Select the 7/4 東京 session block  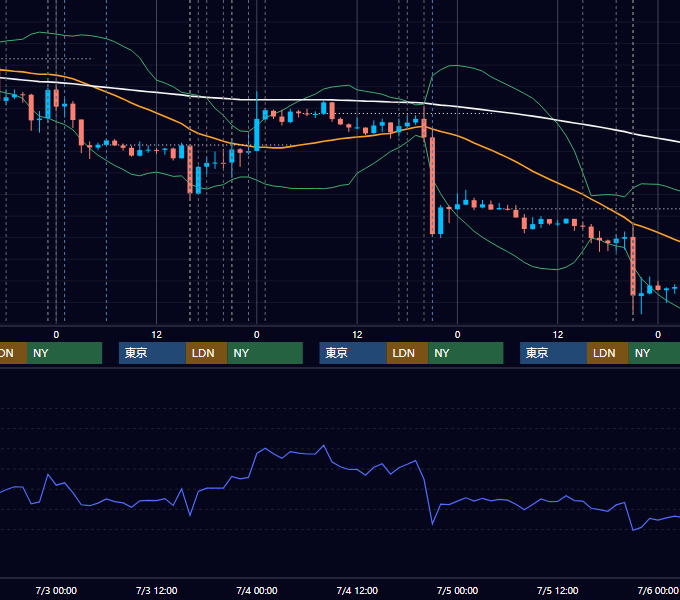click(353, 353)
